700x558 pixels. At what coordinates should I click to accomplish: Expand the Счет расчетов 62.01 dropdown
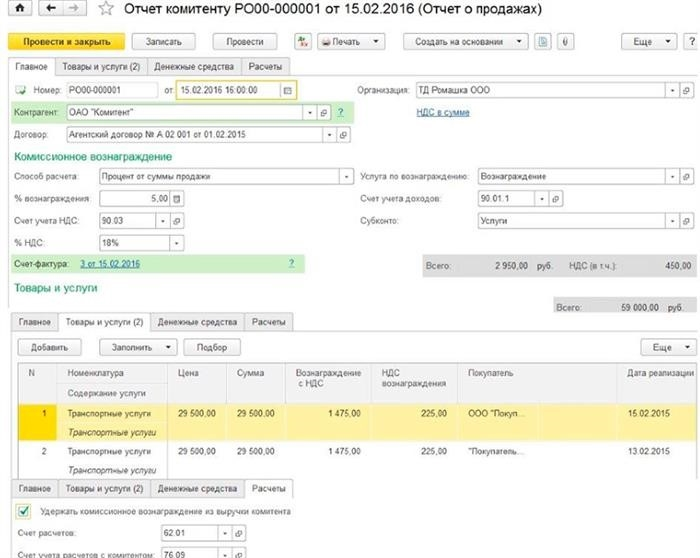(225, 533)
